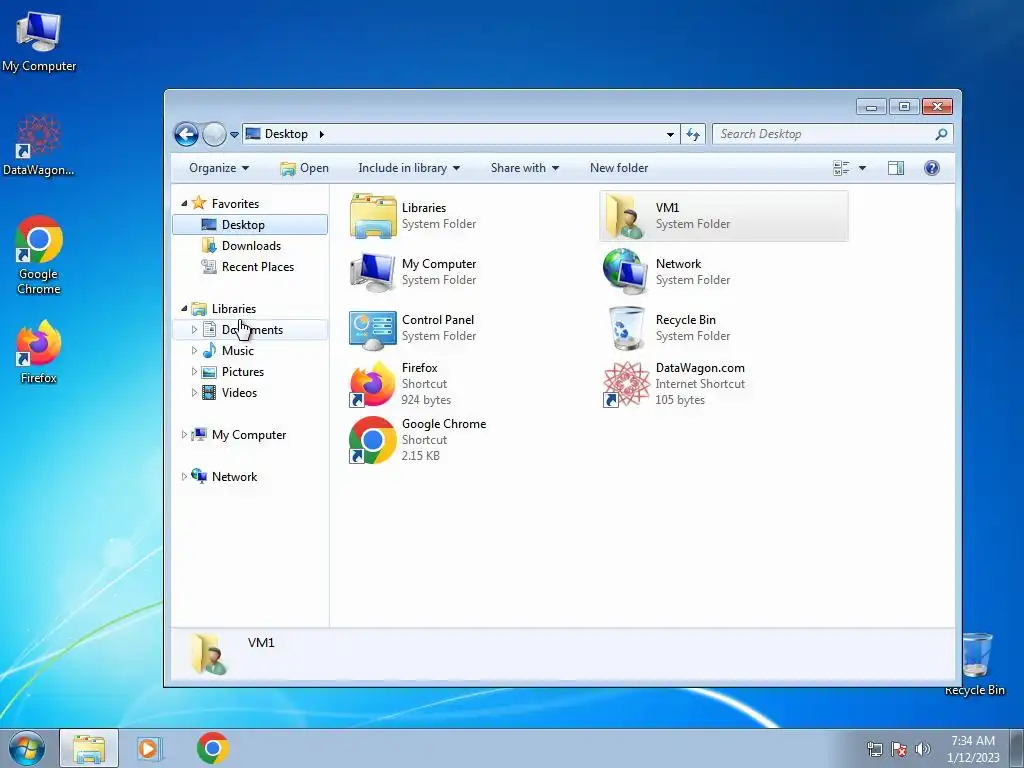The height and width of the screenshot is (768, 1024).
Task: Expand My Computer in navigation pane
Action: [x=184, y=434]
